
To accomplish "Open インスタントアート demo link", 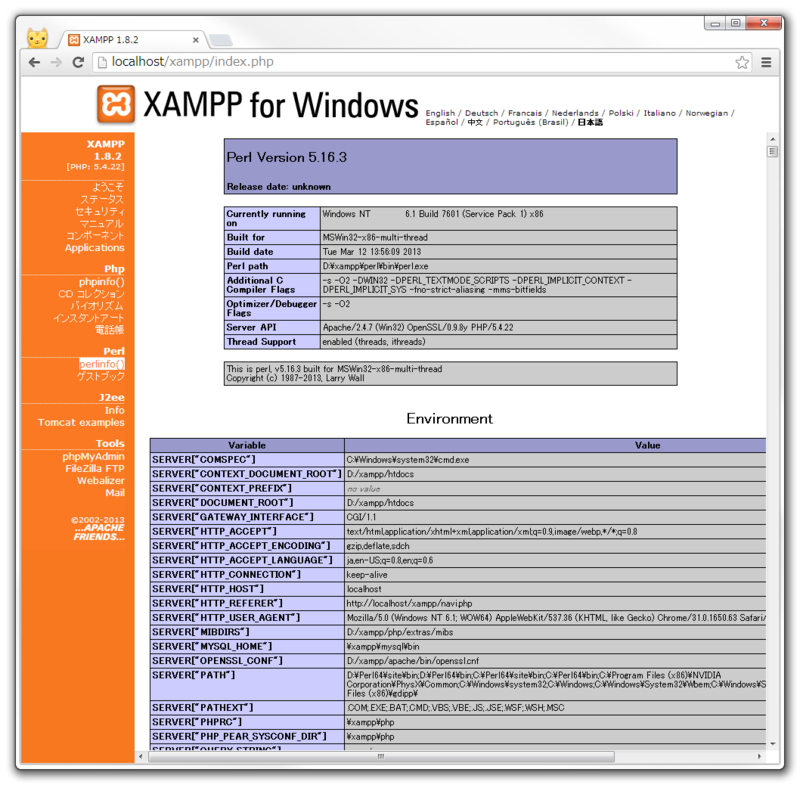I will pos(89,318).
